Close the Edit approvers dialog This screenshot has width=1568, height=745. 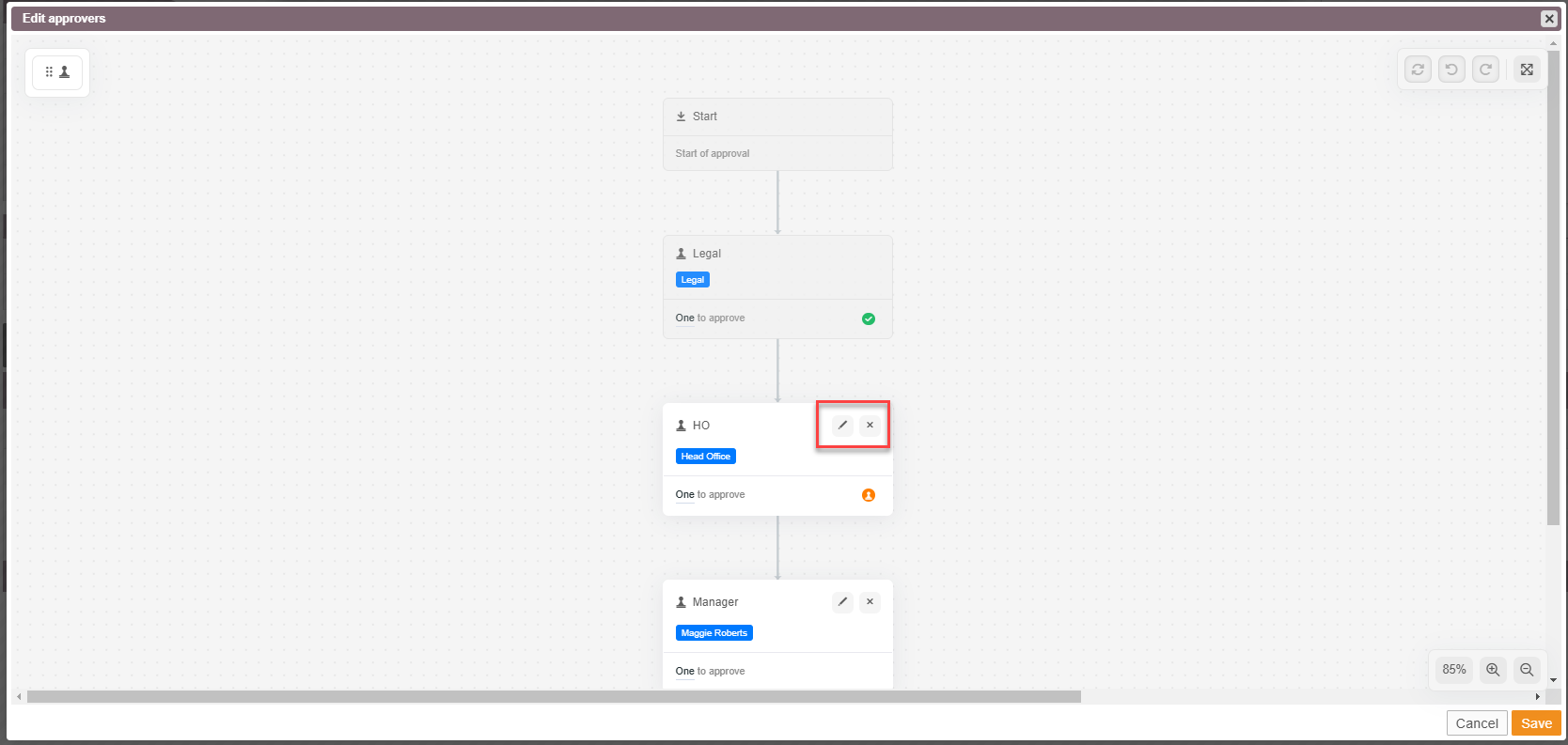click(x=1549, y=19)
